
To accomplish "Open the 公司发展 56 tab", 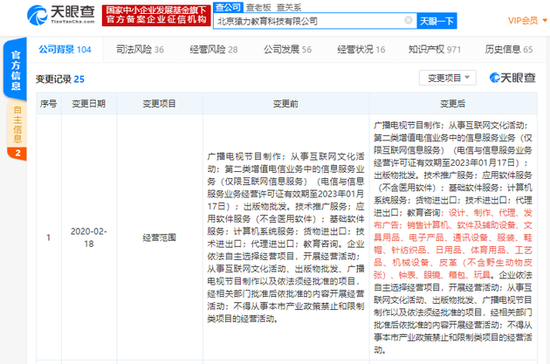I will (288, 49).
